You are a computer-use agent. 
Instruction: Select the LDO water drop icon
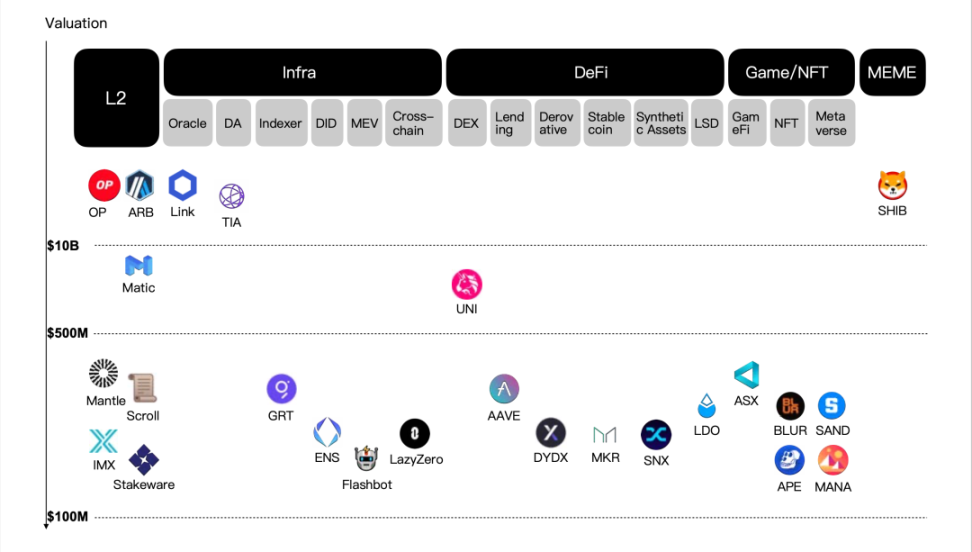[x=707, y=406]
